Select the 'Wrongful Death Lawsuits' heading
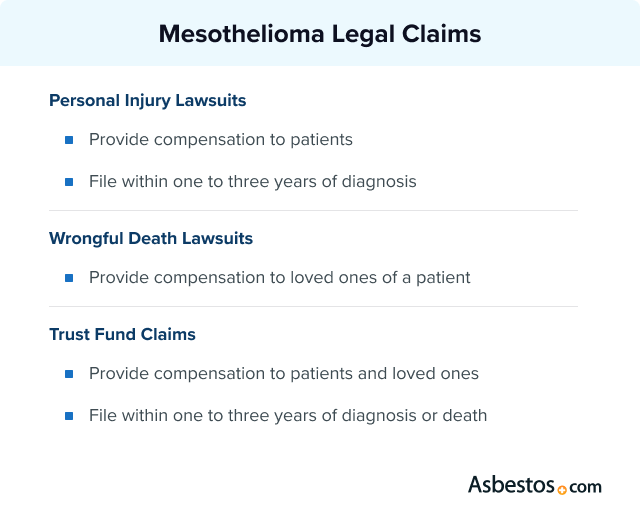The width and height of the screenshot is (640, 518). click(150, 239)
